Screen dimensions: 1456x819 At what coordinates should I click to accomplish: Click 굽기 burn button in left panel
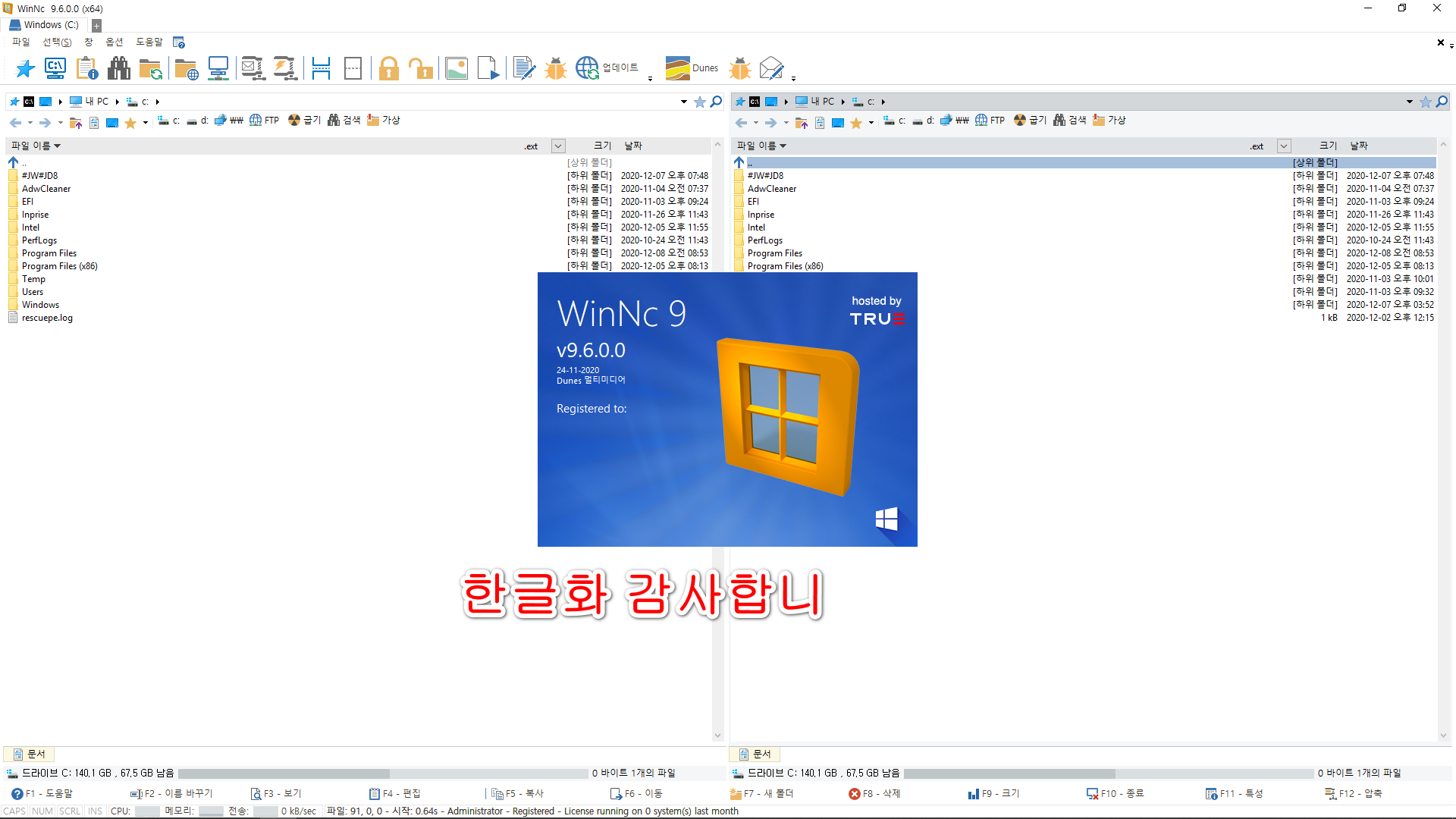click(304, 121)
